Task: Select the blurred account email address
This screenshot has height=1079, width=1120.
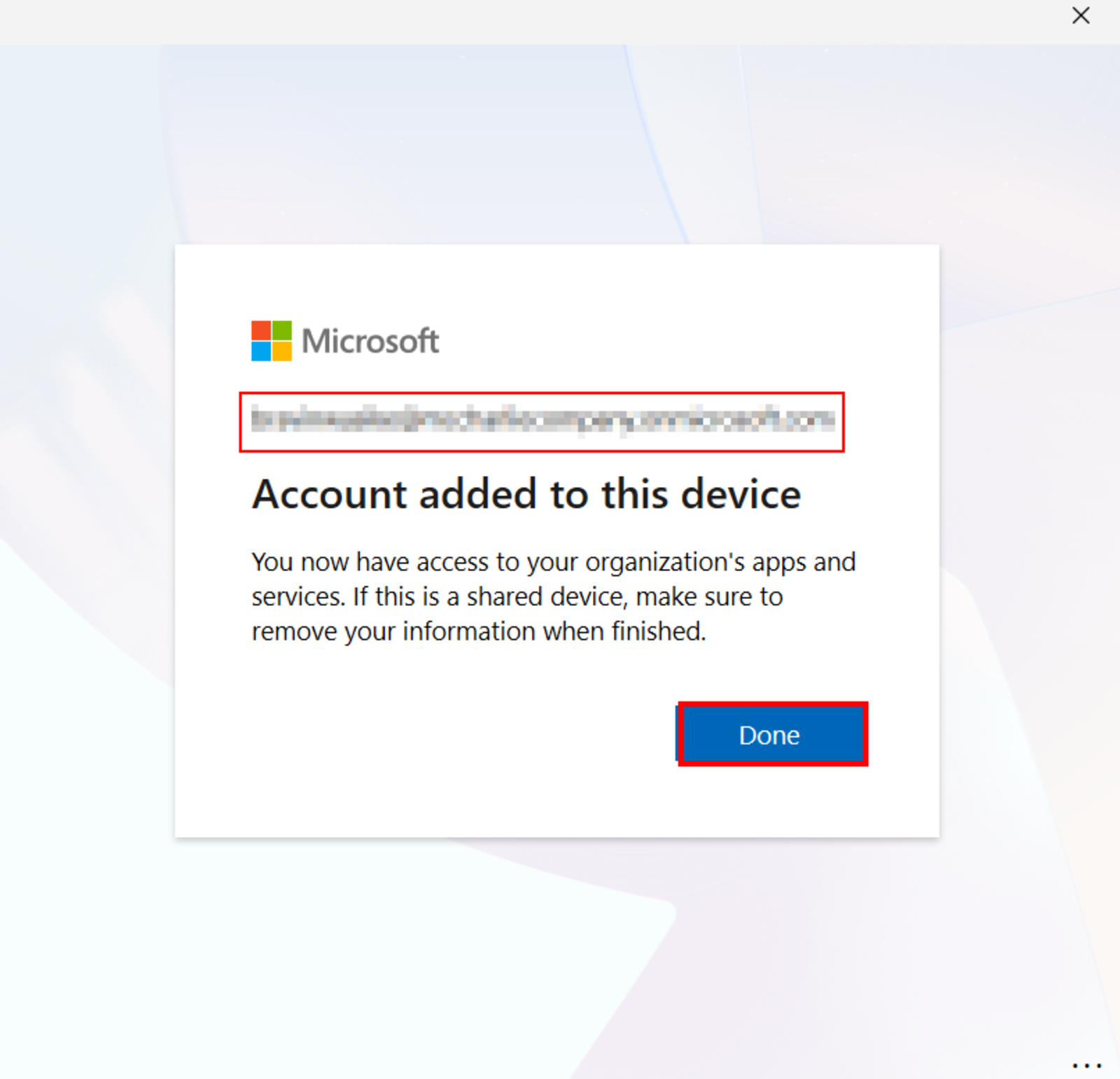Action: (542, 422)
